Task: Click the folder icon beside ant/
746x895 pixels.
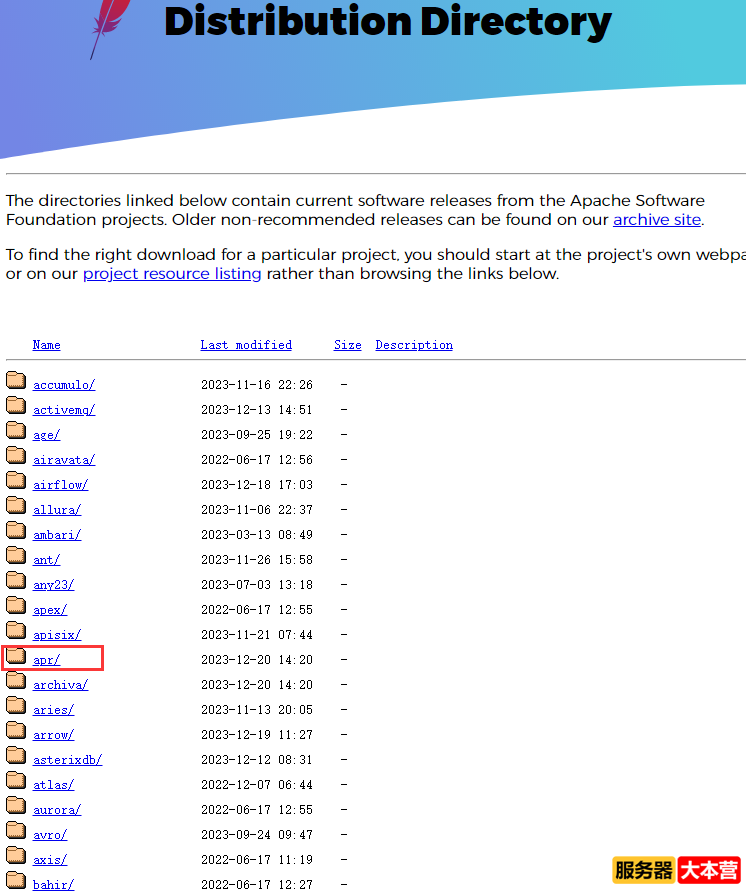Action: 16,555
